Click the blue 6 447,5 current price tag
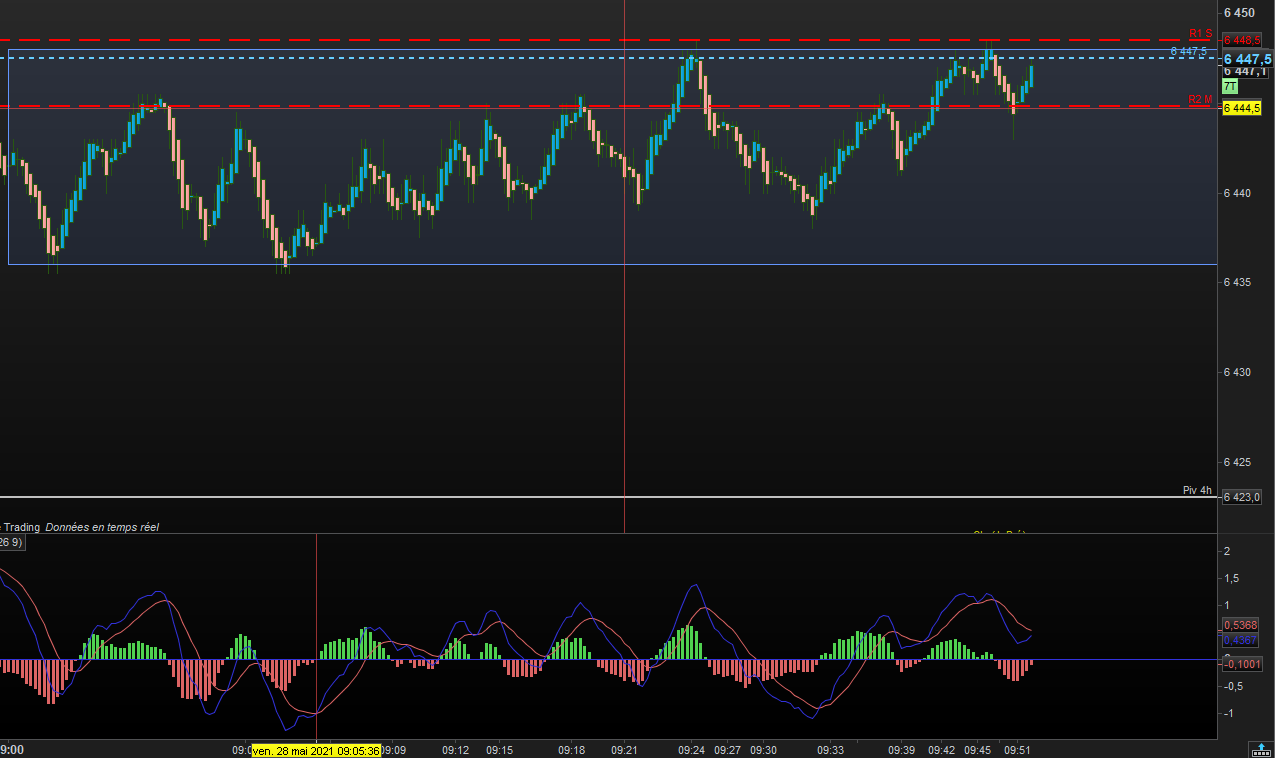This screenshot has width=1275, height=758. (1246, 59)
